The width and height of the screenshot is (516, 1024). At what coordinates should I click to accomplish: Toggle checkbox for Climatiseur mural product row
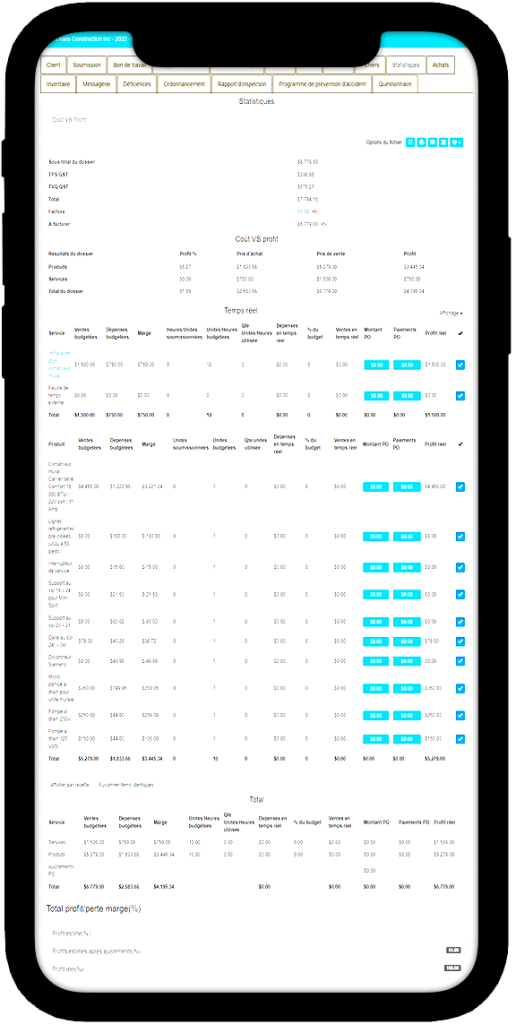coord(460,487)
